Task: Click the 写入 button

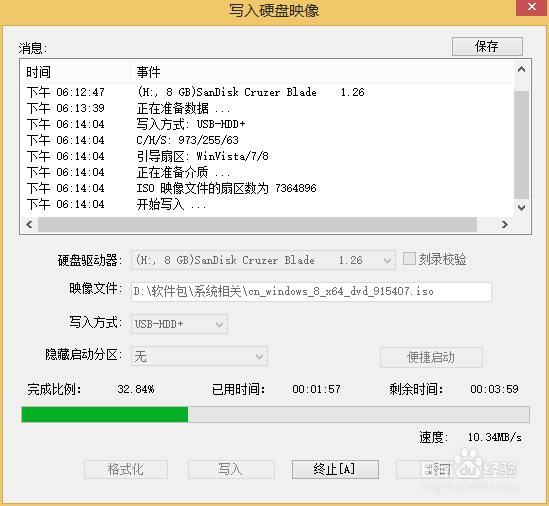Action: point(231,469)
